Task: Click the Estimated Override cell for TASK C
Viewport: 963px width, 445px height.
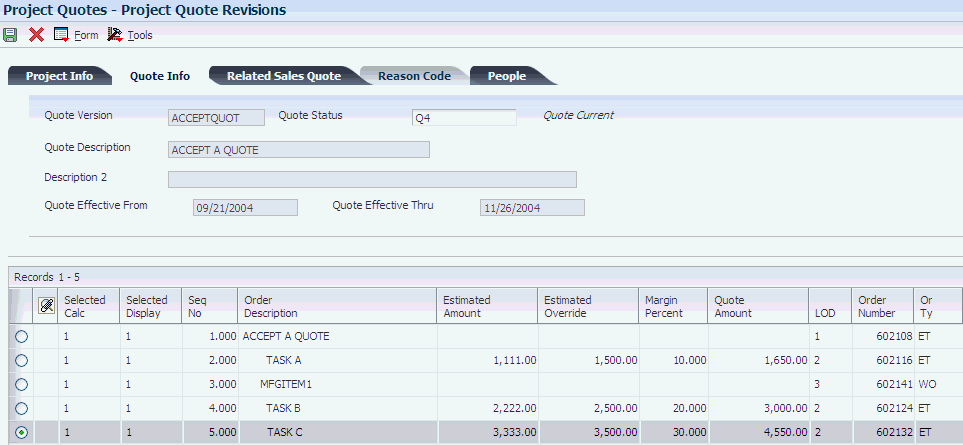Action: coord(589,432)
